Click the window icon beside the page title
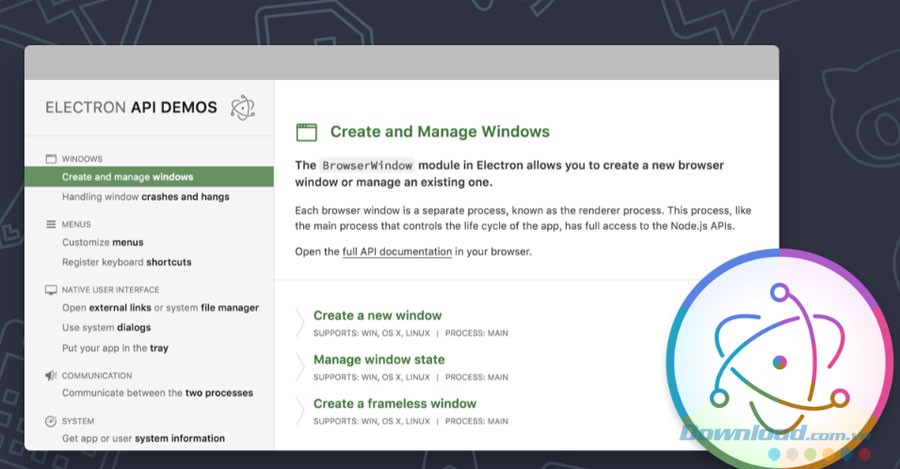 coord(306,132)
